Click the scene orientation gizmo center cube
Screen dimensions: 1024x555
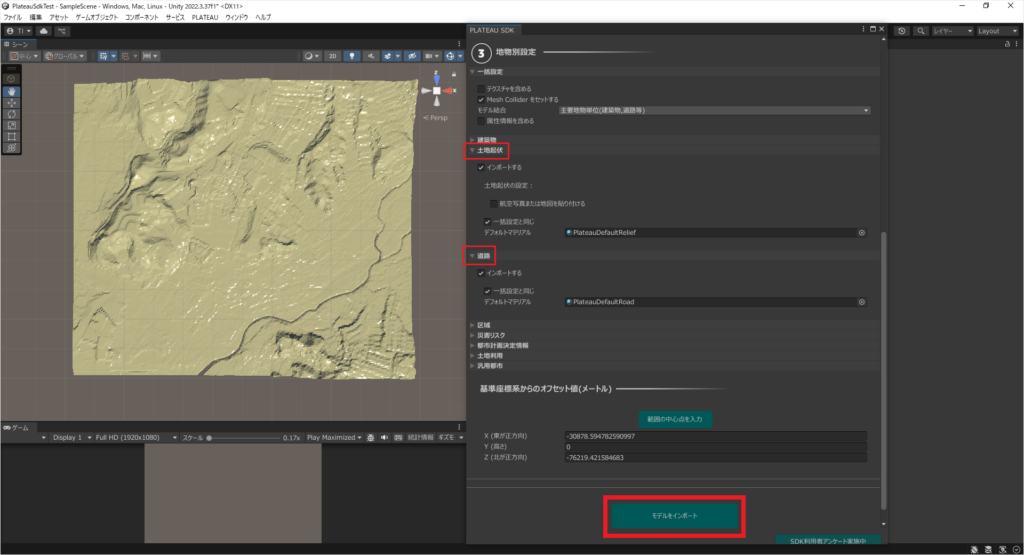437,91
